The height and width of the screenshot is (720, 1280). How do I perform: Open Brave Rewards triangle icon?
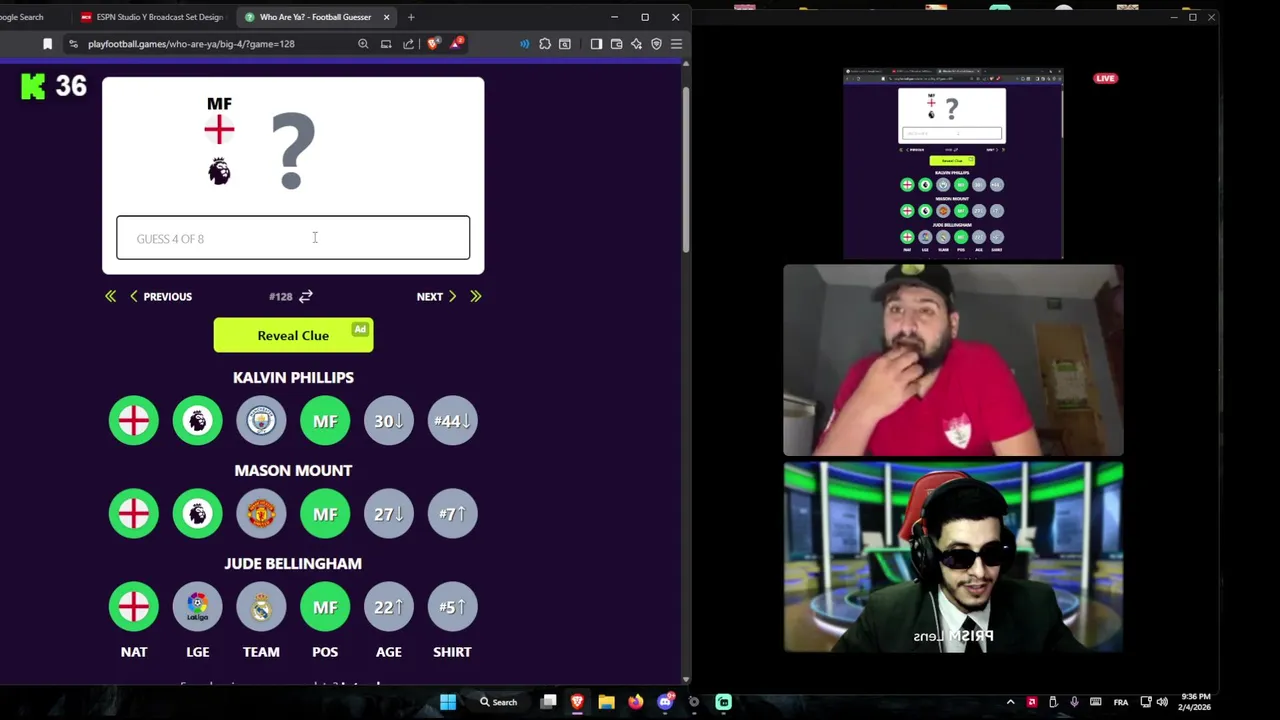(457, 44)
